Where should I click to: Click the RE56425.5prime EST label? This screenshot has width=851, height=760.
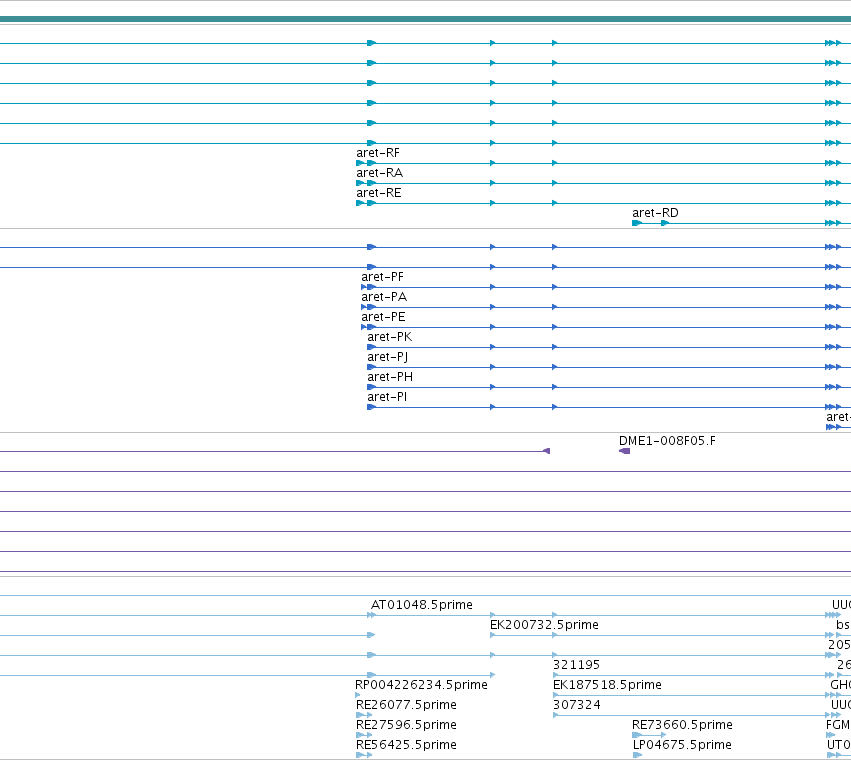[406, 745]
